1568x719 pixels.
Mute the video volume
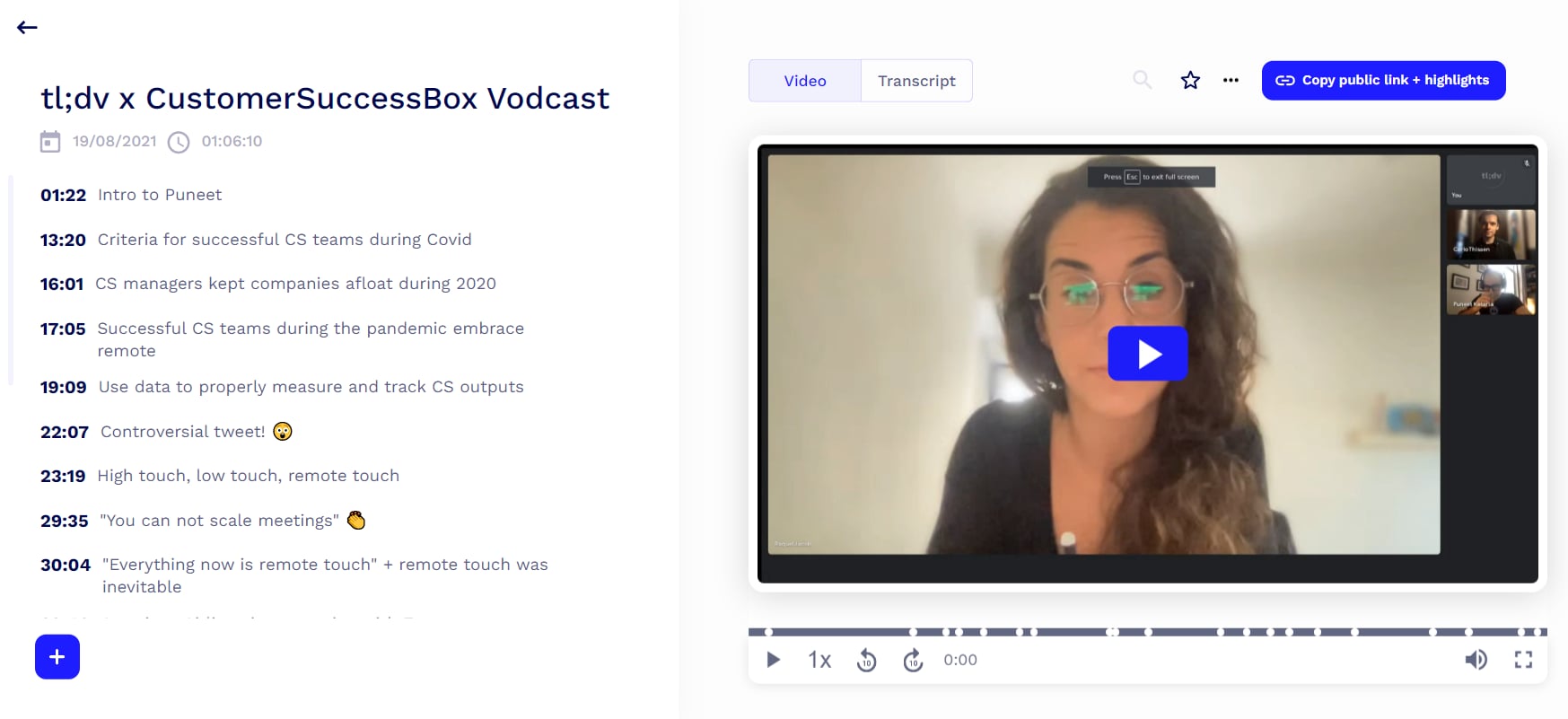1476,660
